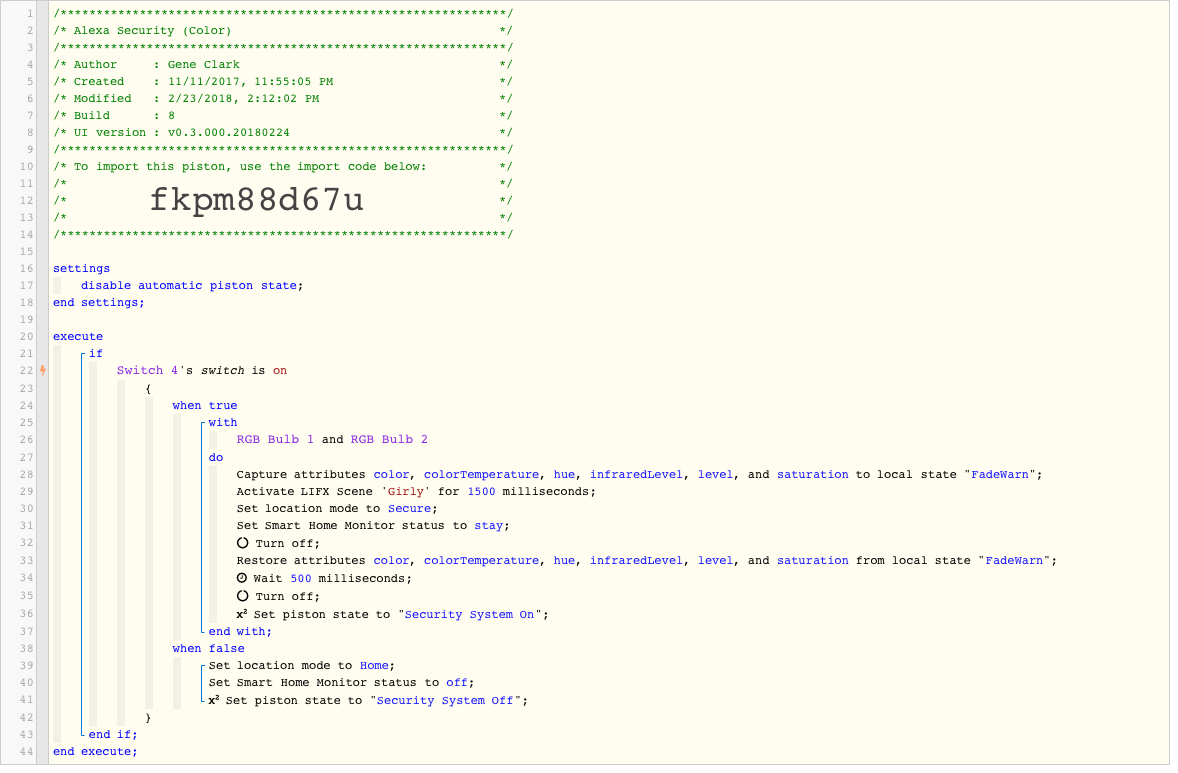
Task: Click 'stay' Smart Home Monitor status
Action: [x=488, y=526]
